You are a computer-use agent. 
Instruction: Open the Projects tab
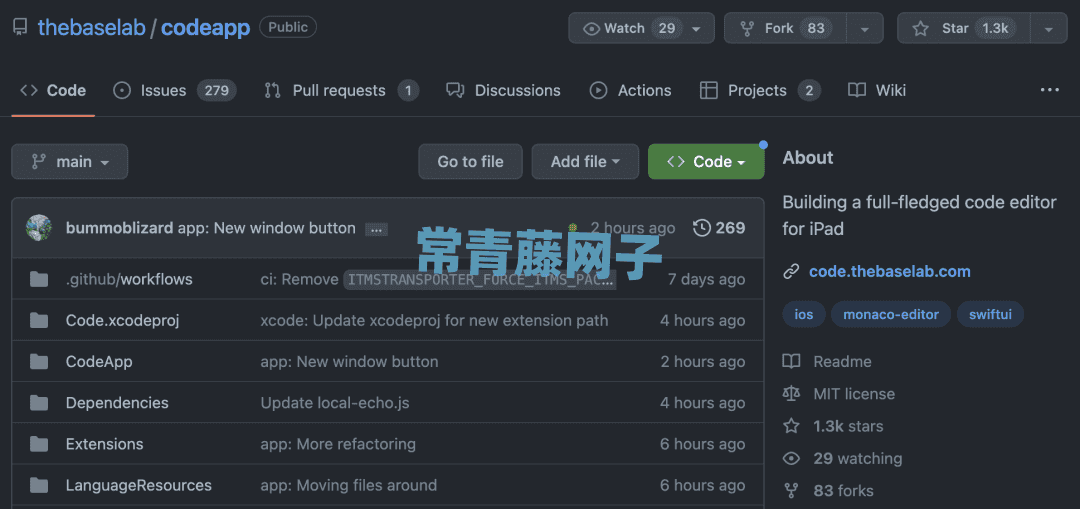760,90
